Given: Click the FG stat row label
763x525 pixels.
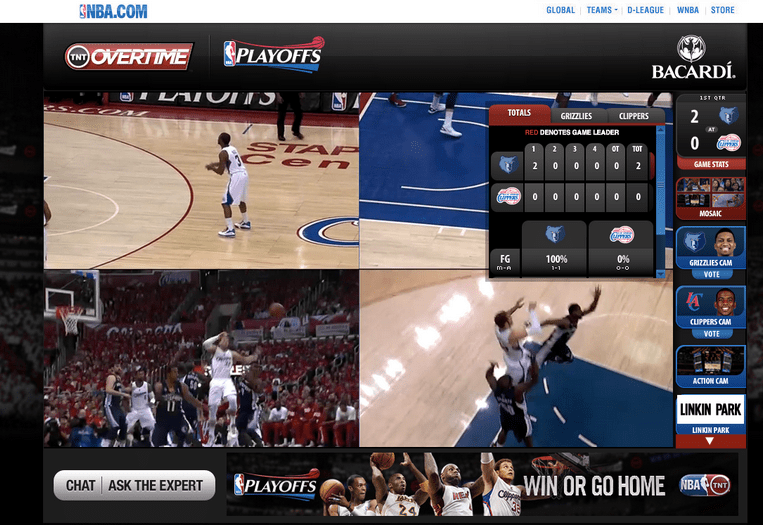Looking at the screenshot, I should (505, 262).
